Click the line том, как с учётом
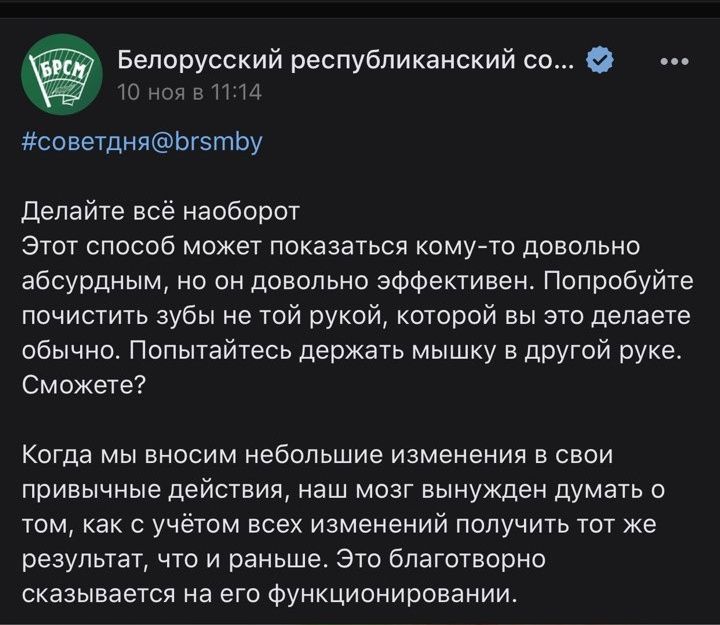The width and height of the screenshot is (720, 625). 339,525
